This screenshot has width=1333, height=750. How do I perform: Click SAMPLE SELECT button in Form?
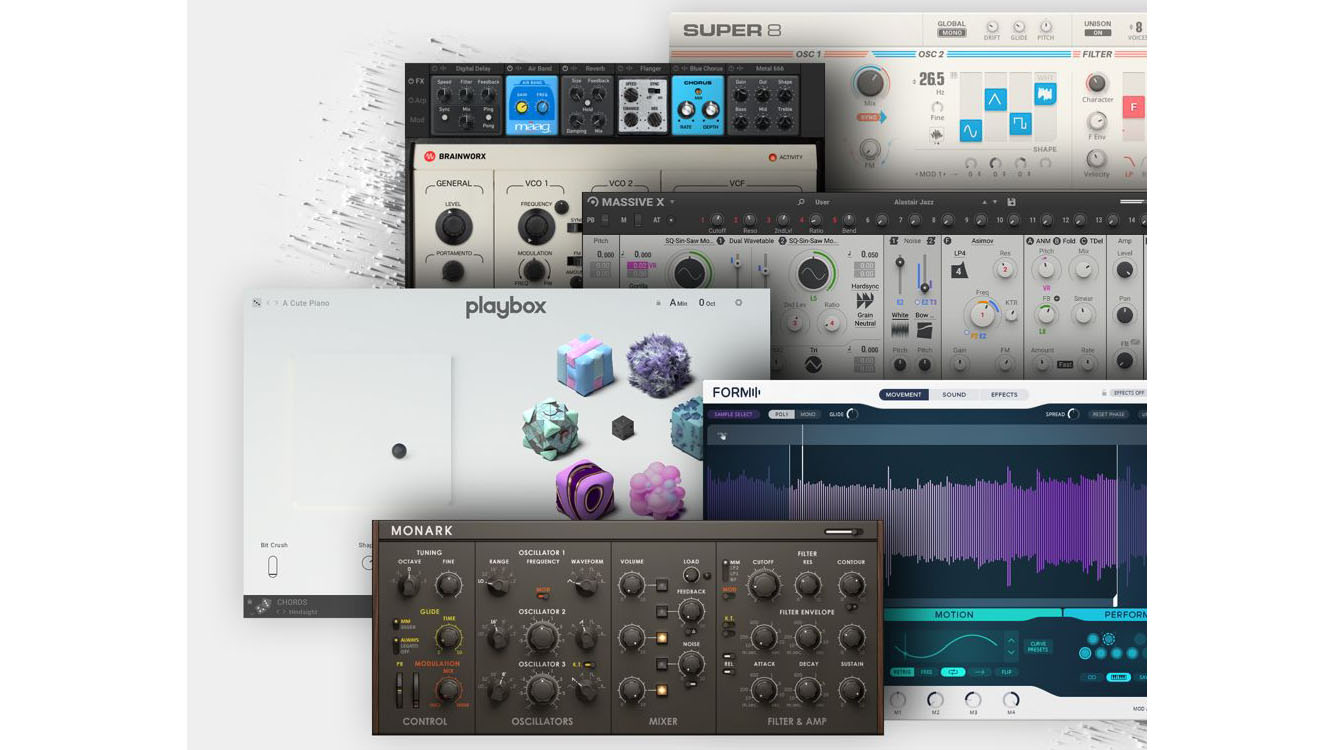click(x=733, y=414)
